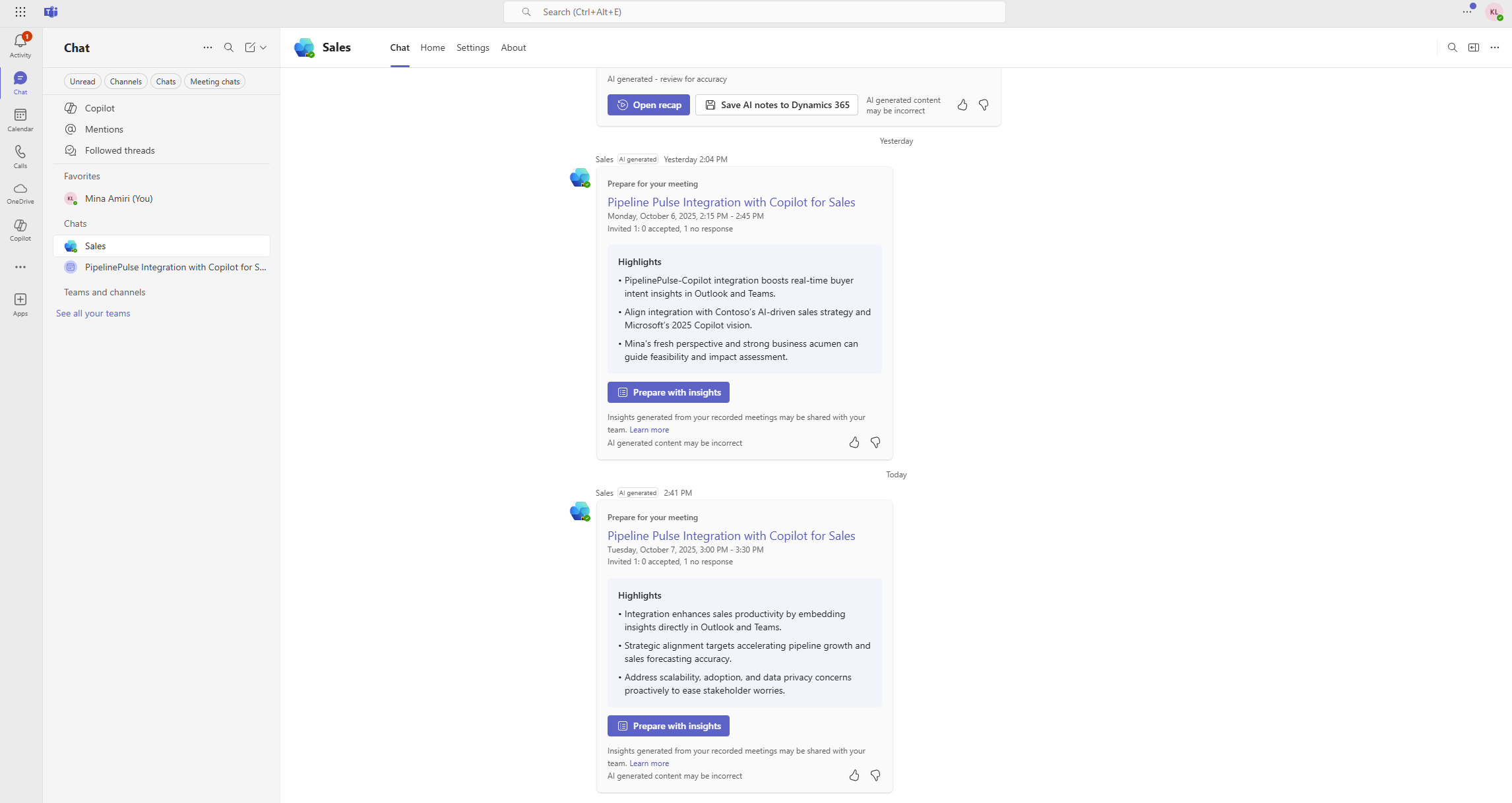Open more options for the Sales conversation
This screenshot has width=1512, height=803.
point(1495,47)
